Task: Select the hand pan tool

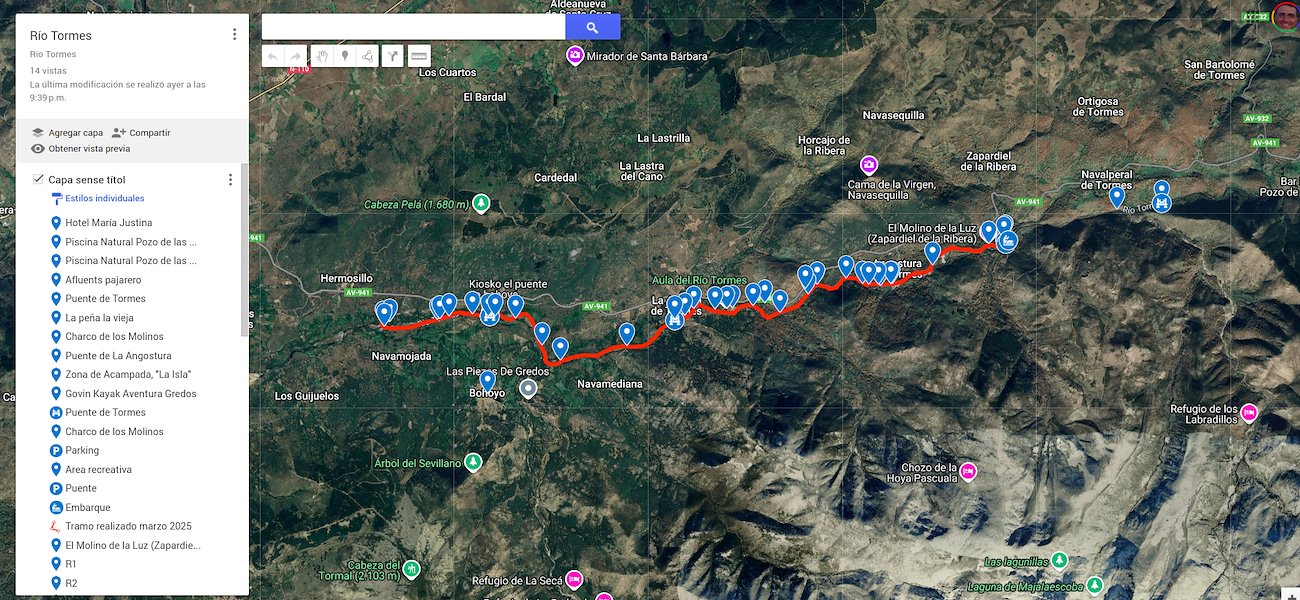Action: 321,56
